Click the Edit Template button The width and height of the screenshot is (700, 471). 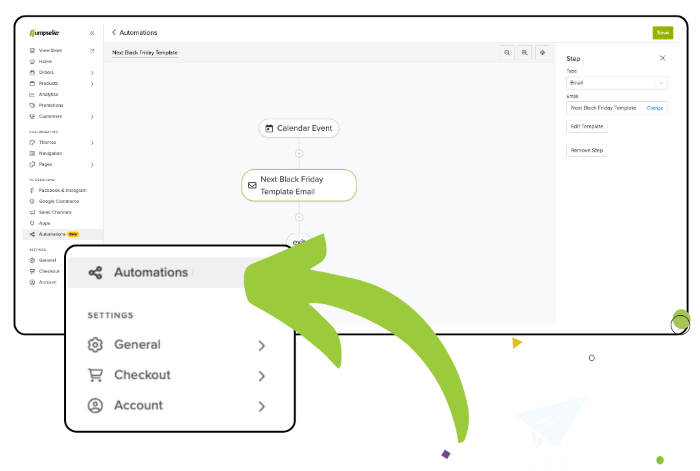point(587,127)
